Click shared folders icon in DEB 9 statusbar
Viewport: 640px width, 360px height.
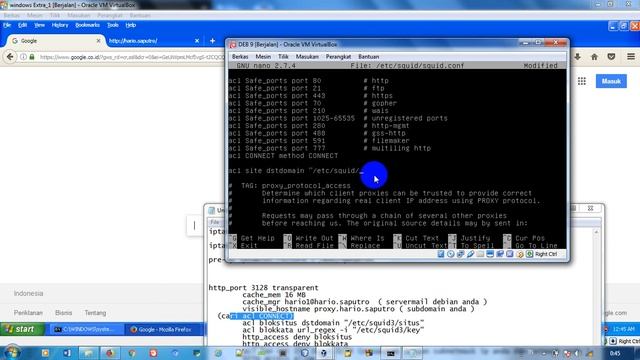(x=480, y=254)
